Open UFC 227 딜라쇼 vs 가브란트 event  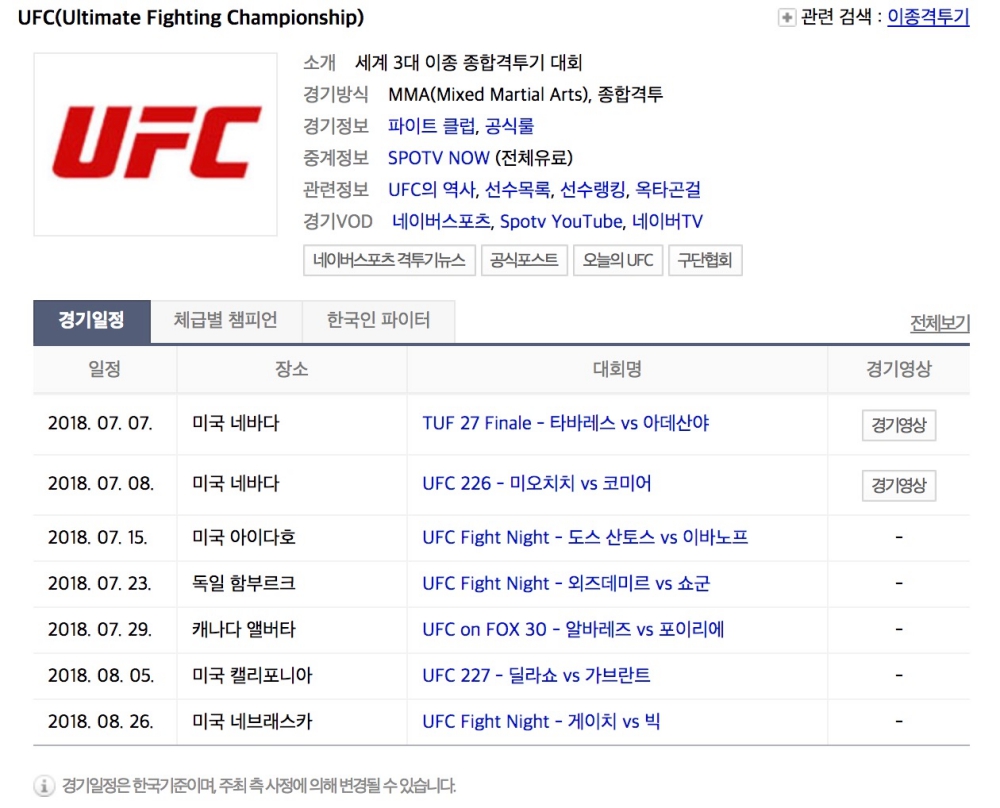point(536,675)
